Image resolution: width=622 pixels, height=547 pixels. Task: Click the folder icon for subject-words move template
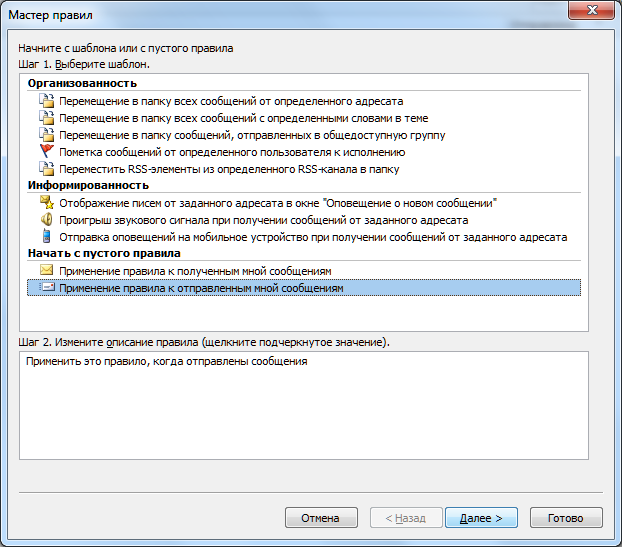coord(46,118)
